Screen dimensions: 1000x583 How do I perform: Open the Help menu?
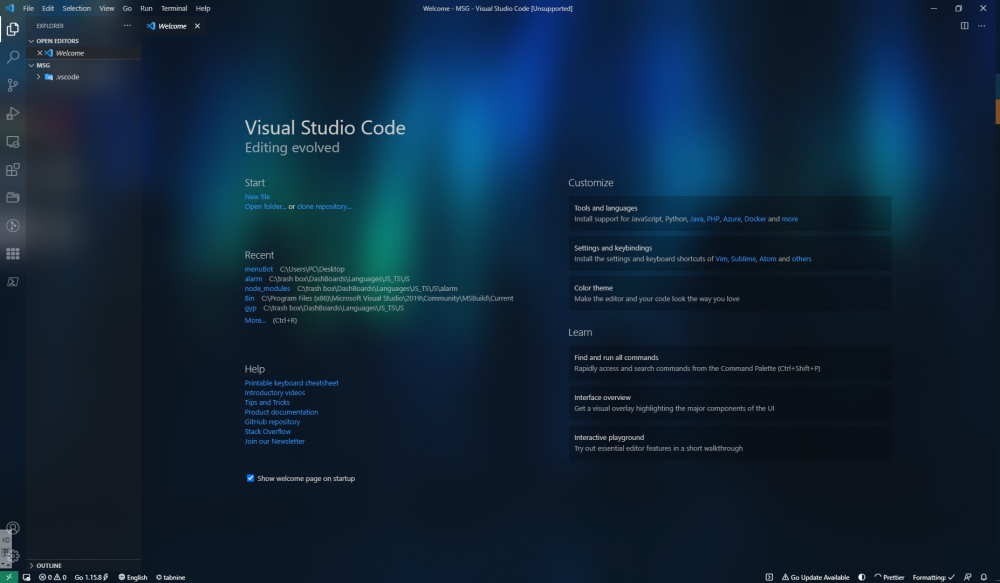203,8
